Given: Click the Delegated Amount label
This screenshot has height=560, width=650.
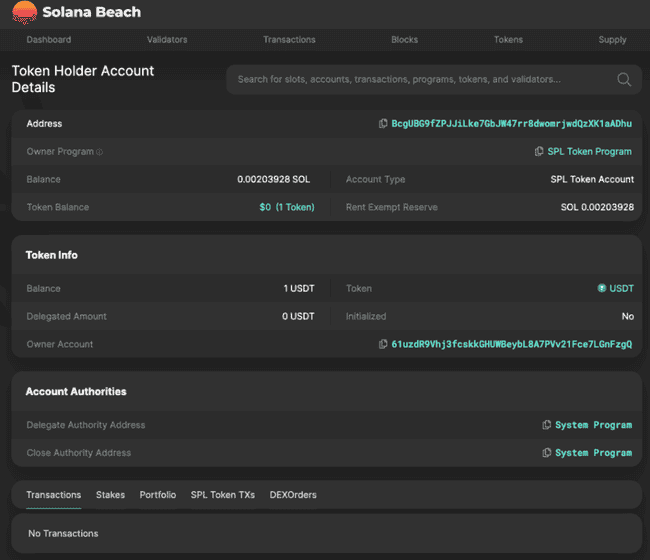Looking at the screenshot, I should pos(67,316).
